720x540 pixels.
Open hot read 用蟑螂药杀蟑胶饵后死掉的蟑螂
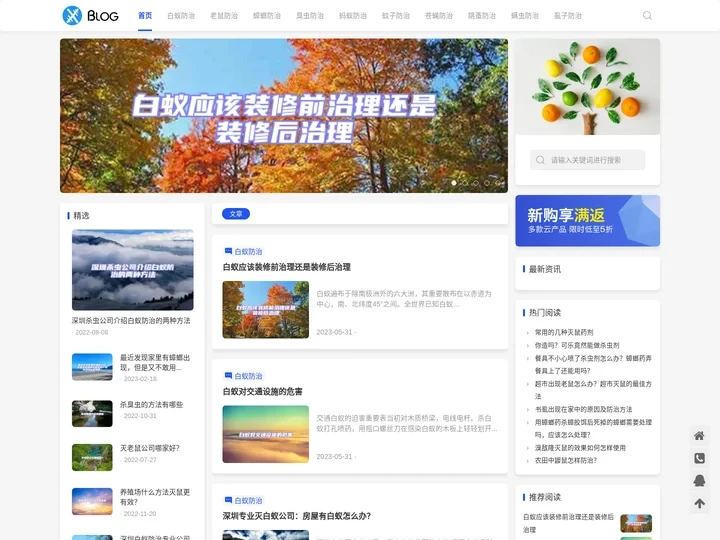(x=593, y=428)
